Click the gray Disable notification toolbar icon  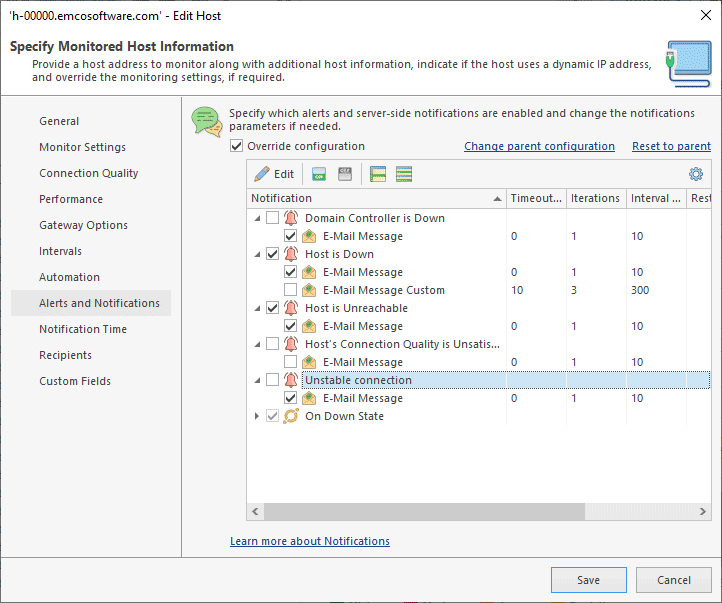345,174
